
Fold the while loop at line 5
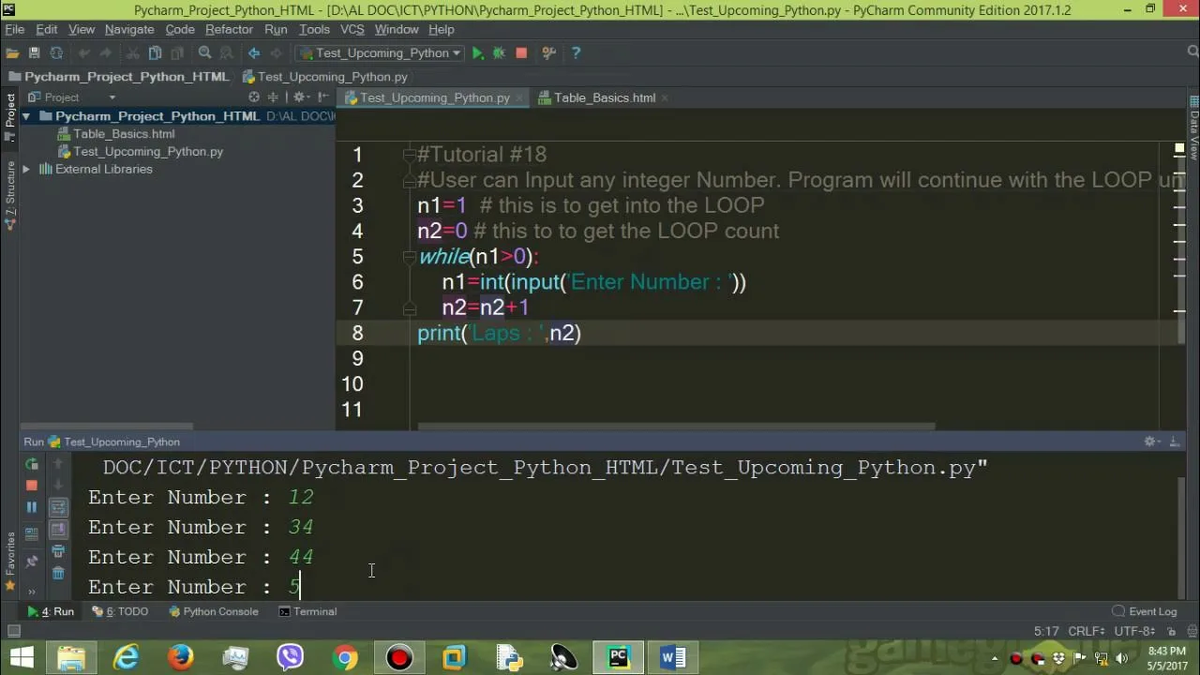coord(409,257)
